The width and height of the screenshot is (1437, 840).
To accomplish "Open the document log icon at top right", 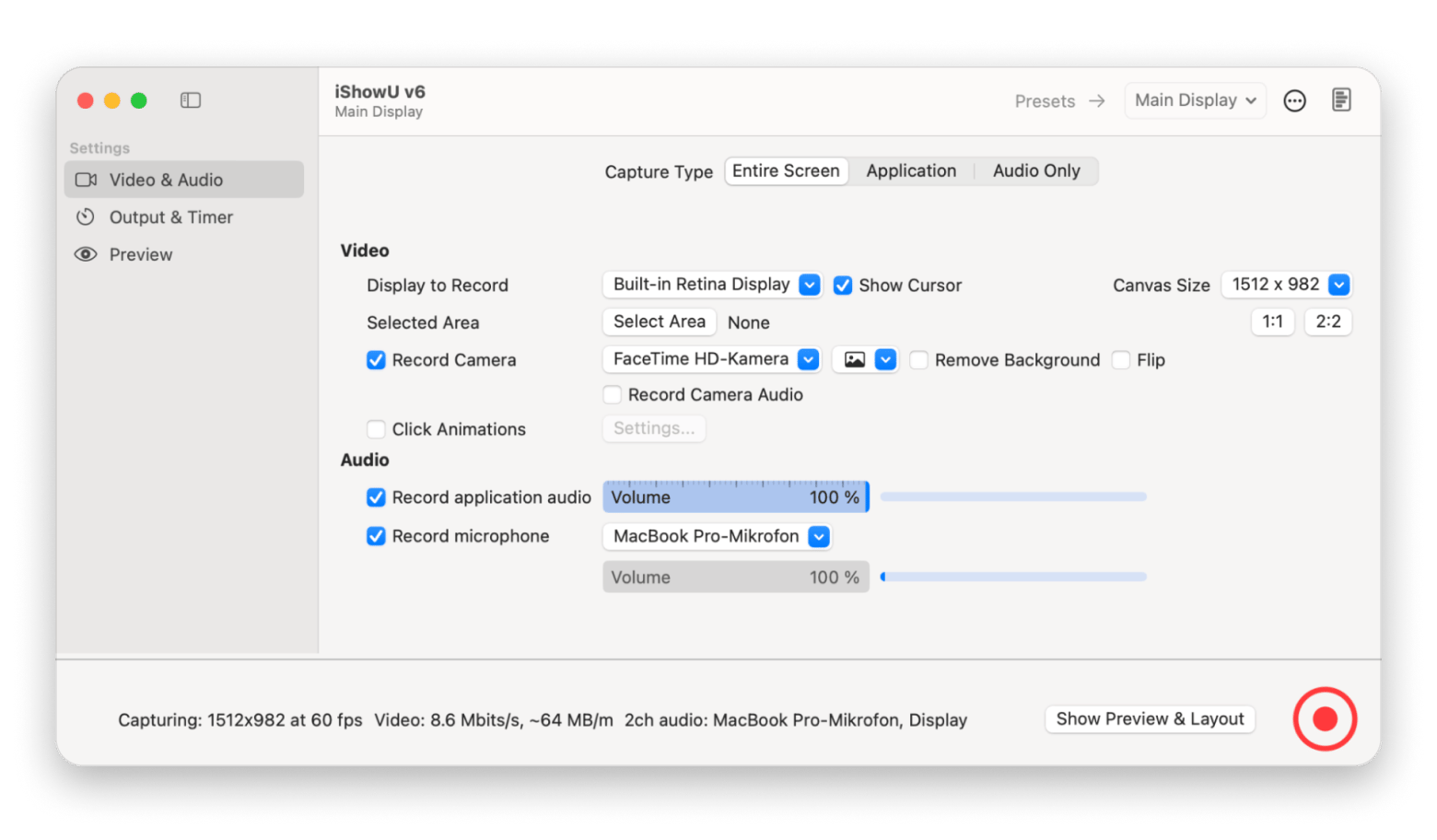I will pos(1341,99).
